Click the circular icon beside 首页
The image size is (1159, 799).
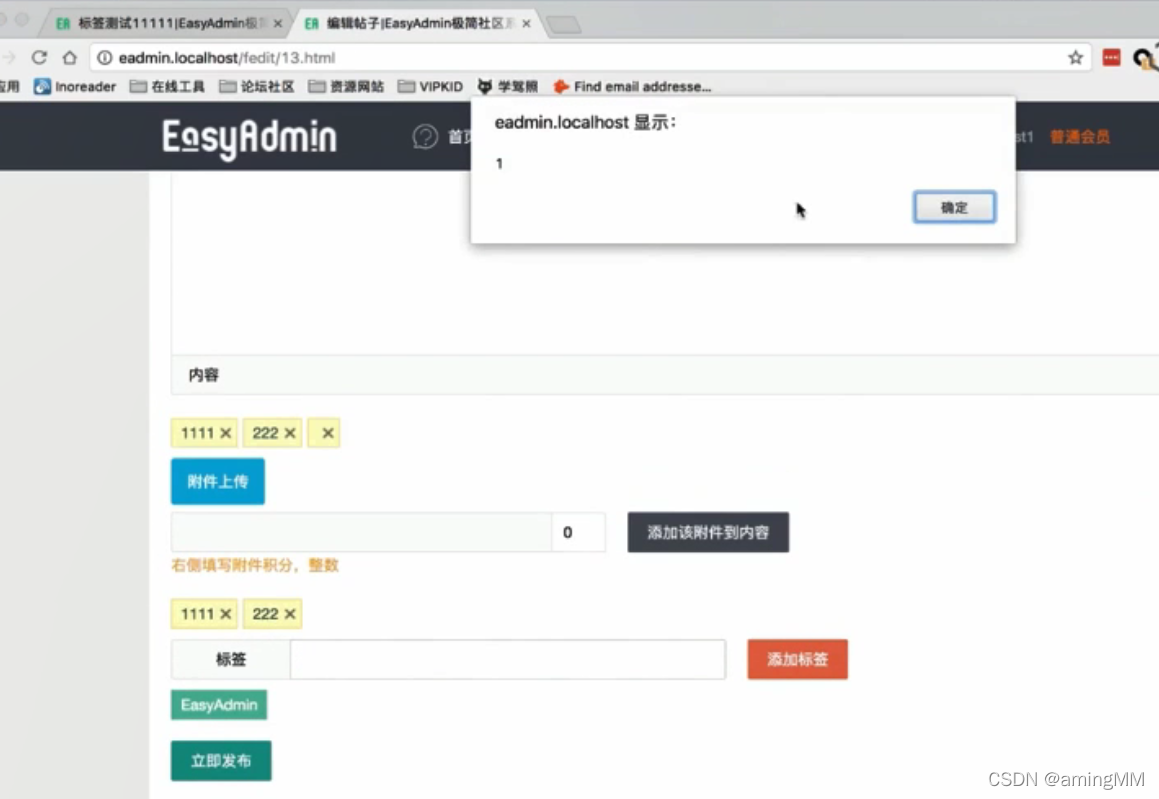pyautogui.click(x=425, y=136)
